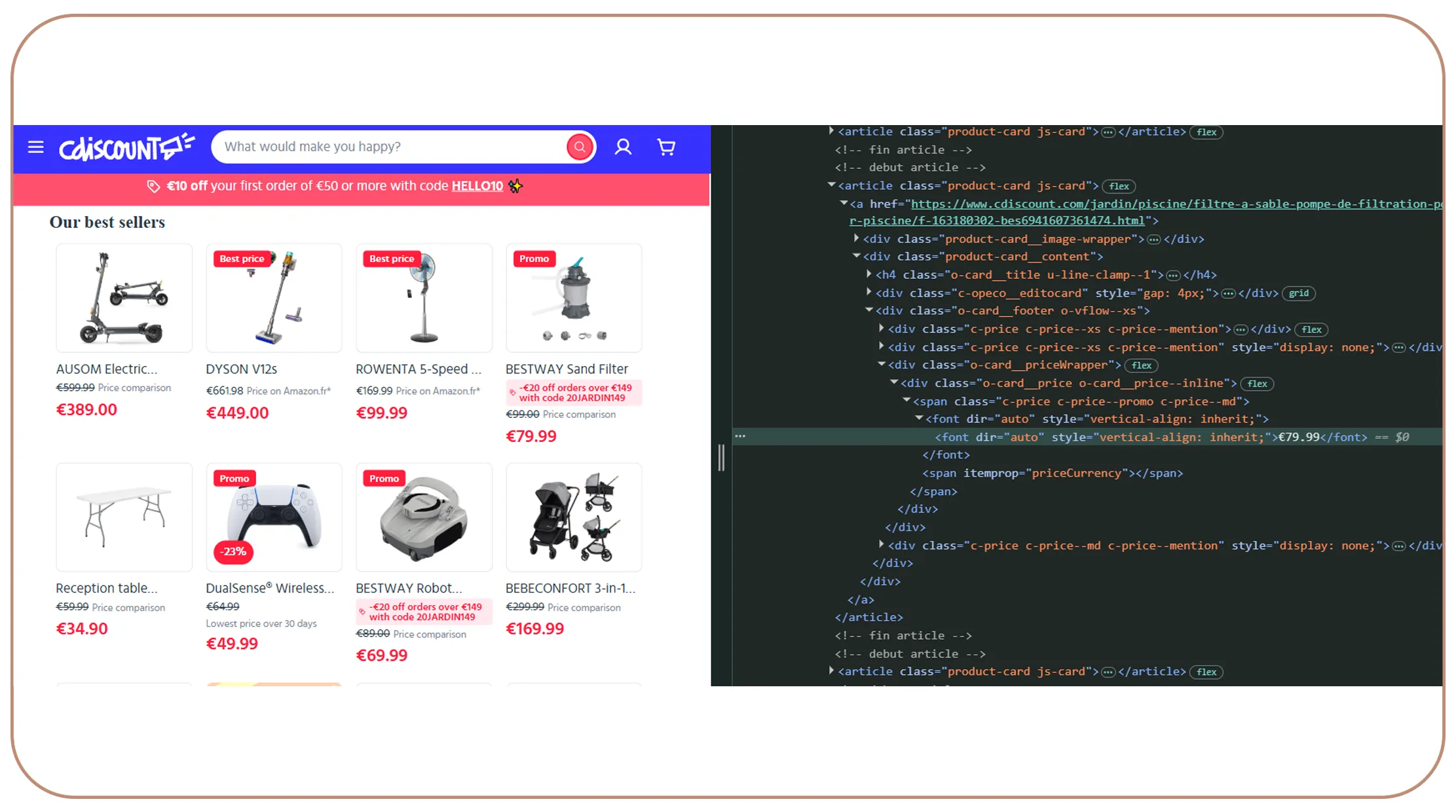This screenshot has width=1456, height=812.
Task: Open the BEBECONFORT 3-in-1 stroller image
Action: coord(574,517)
